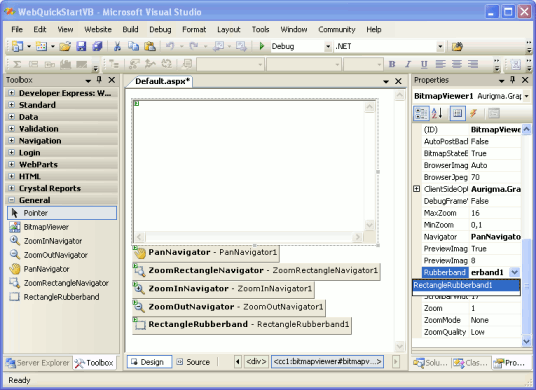This screenshot has height=390, width=536.
Task: Click the Copy toolbar icon
Action: 133,46
